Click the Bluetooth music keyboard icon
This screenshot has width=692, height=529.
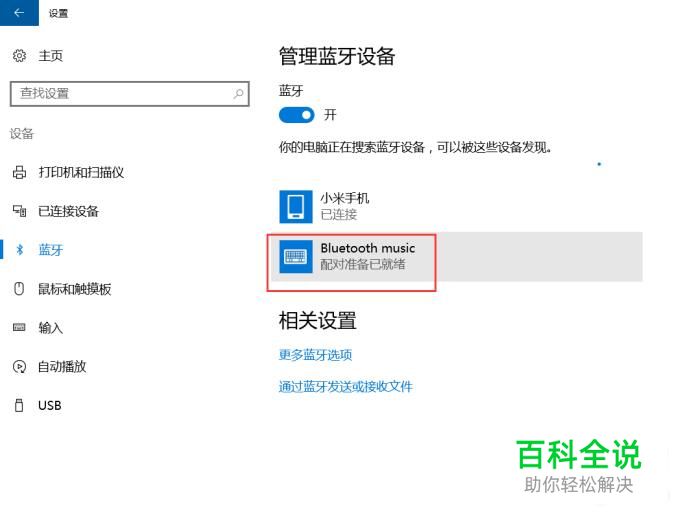coord(296,256)
